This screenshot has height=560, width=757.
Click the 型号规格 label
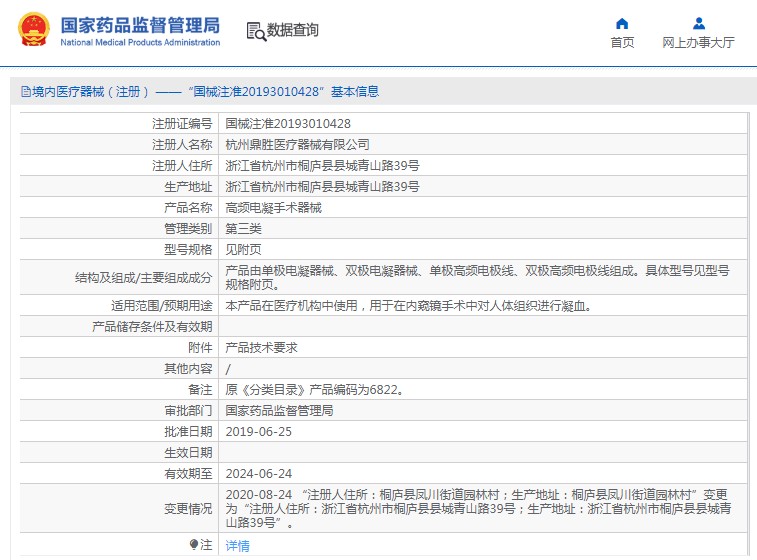(188, 250)
